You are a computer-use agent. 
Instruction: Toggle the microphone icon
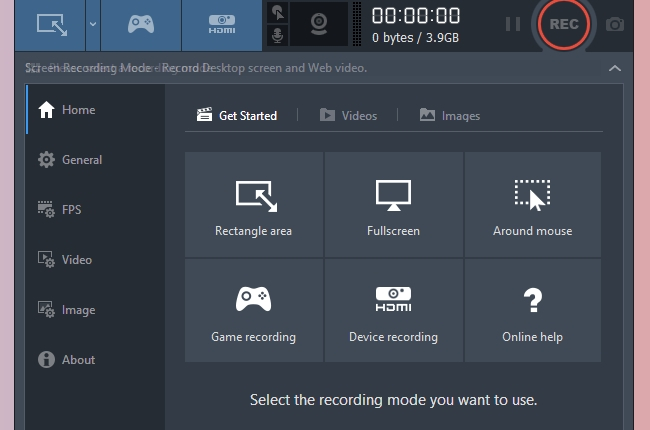coord(278,36)
